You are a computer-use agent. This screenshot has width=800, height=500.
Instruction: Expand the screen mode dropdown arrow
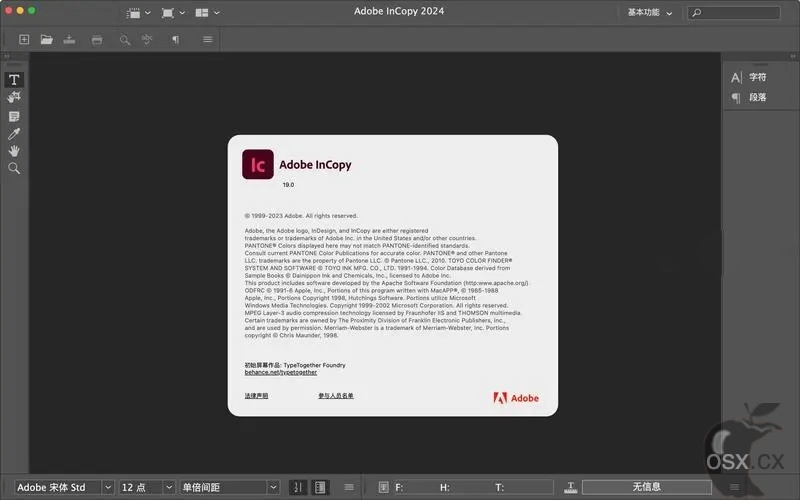click(x=182, y=13)
